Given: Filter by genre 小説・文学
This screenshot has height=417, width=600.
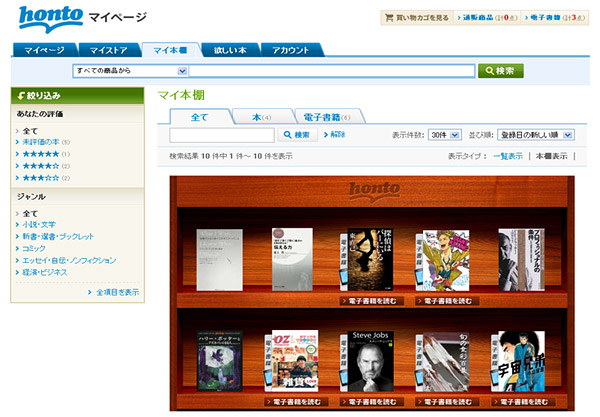Looking at the screenshot, I should [x=39, y=225].
